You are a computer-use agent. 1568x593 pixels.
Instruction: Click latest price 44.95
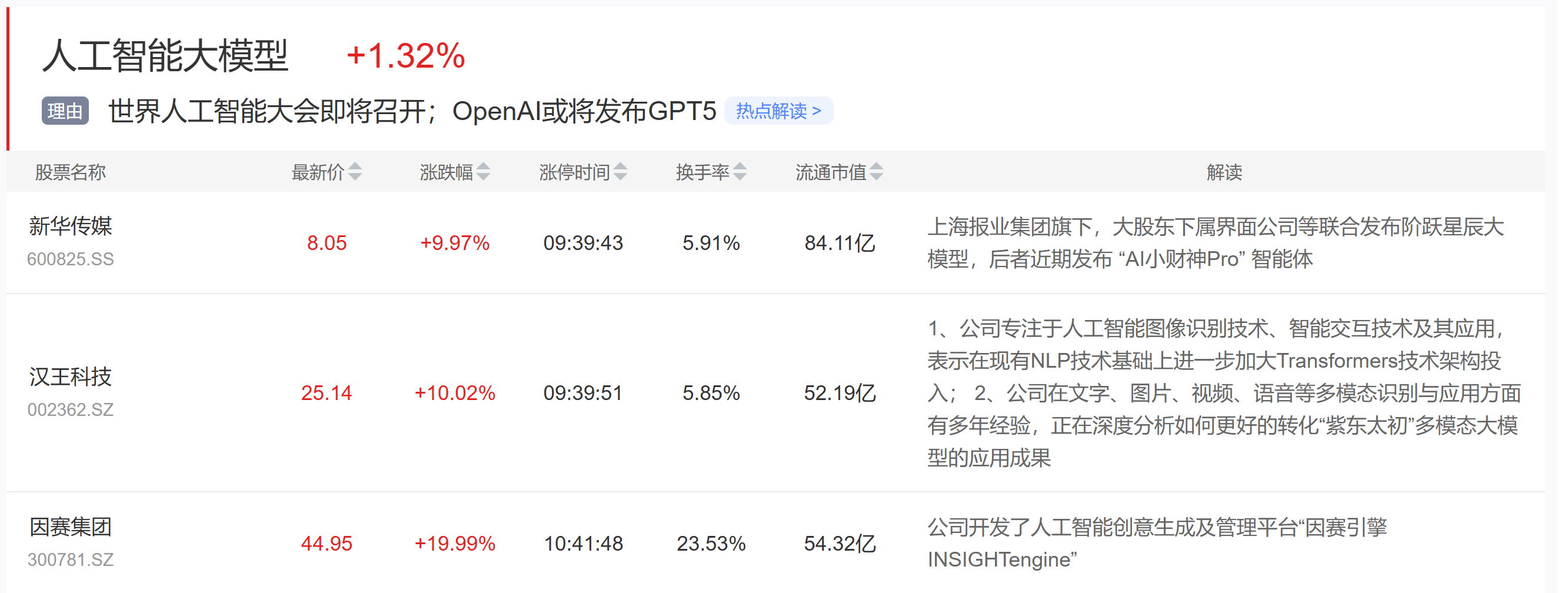pos(327,543)
